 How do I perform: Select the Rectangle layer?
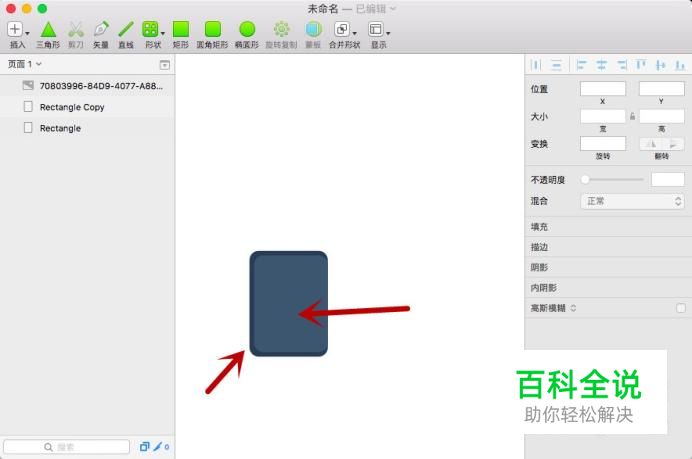(87, 128)
